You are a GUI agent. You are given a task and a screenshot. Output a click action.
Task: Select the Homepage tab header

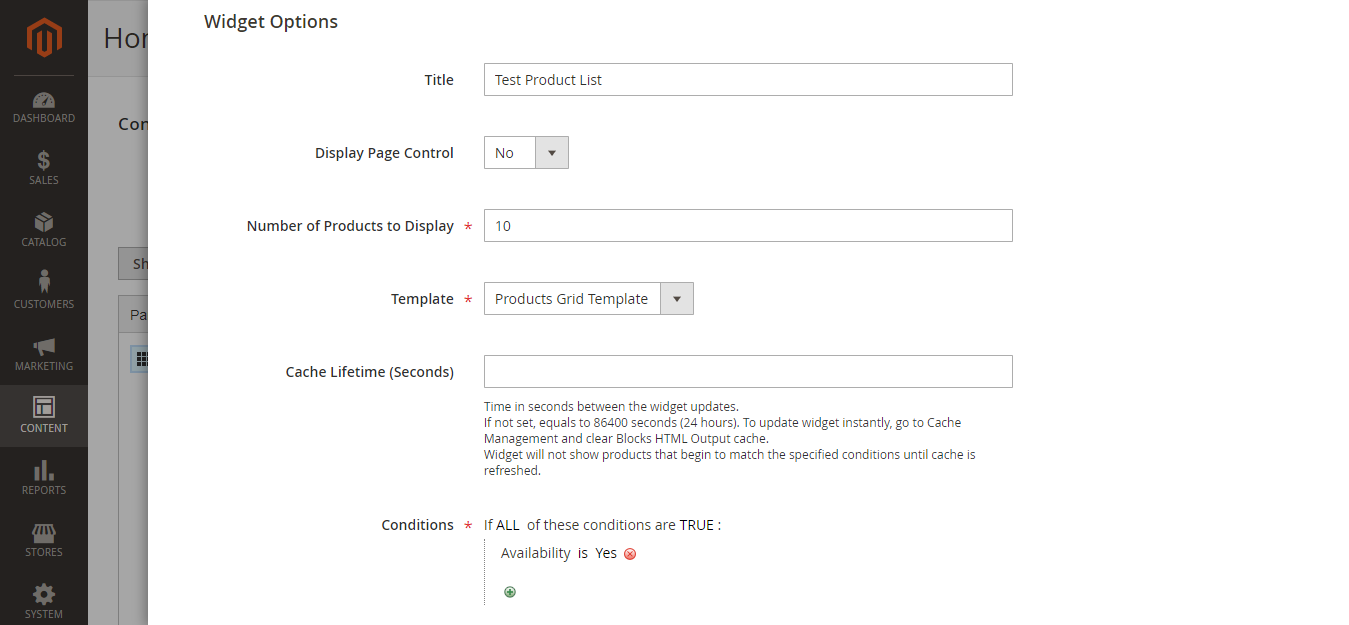click(x=120, y=37)
